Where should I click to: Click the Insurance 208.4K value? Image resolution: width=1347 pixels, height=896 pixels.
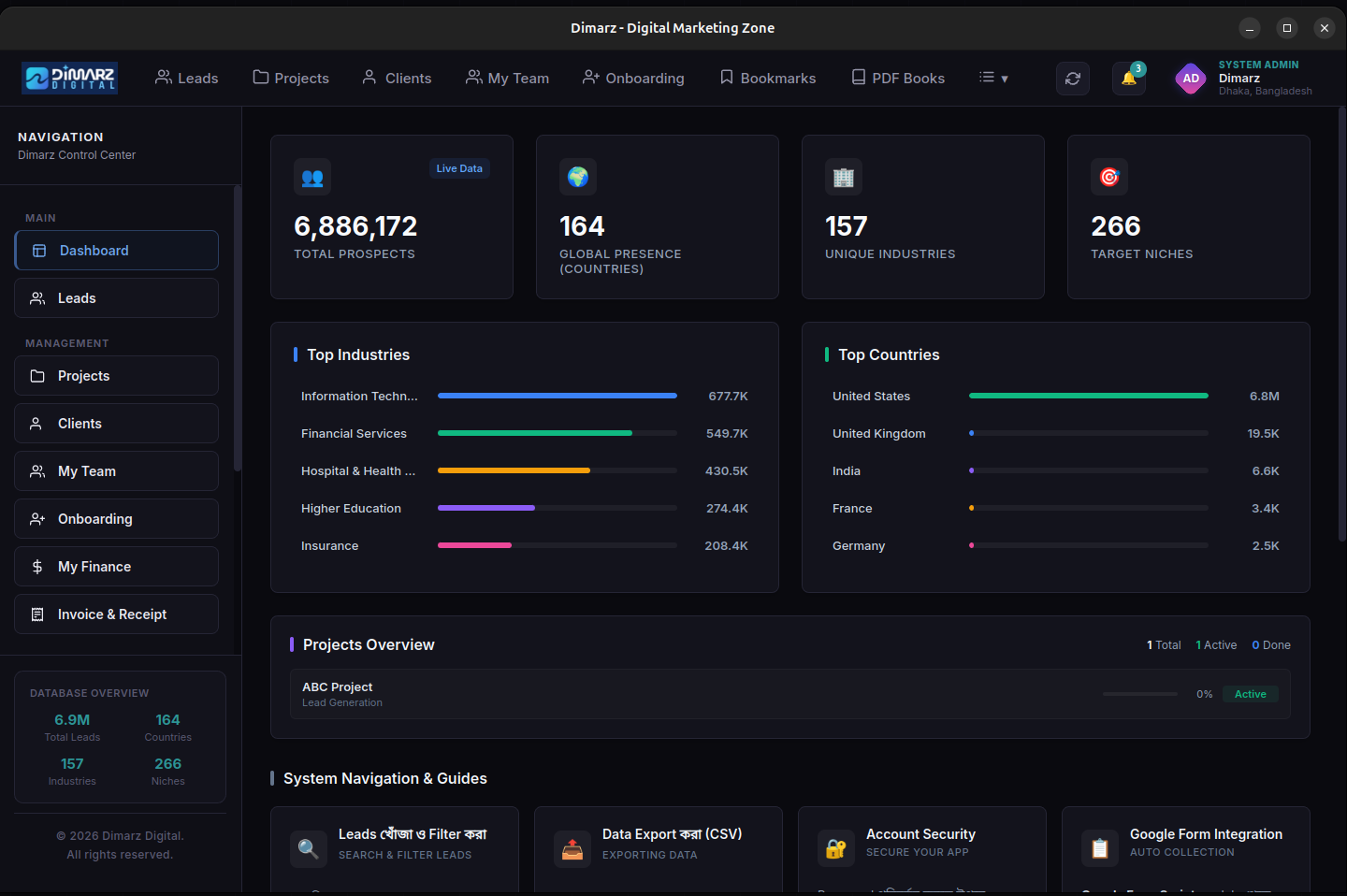click(726, 545)
